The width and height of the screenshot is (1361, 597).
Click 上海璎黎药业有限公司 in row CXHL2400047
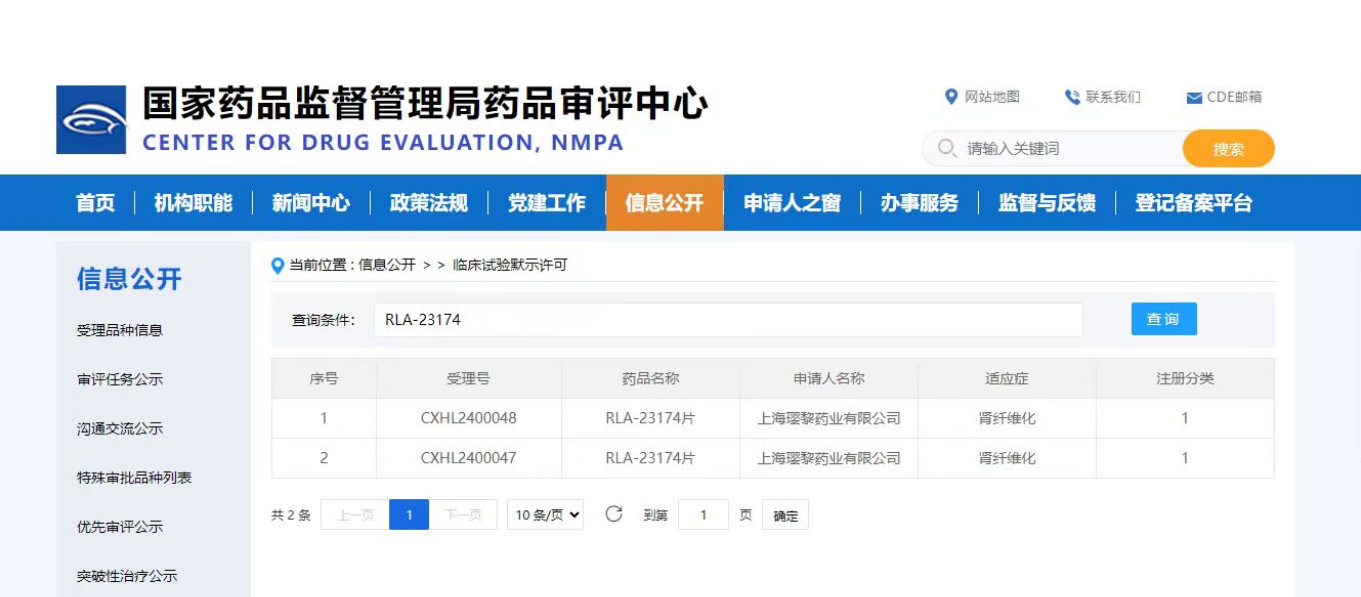(x=829, y=458)
